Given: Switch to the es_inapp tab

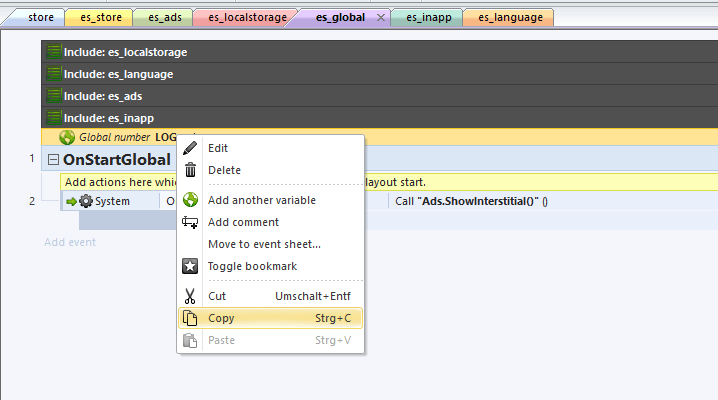Looking at the screenshot, I should (x=434, y=17).
